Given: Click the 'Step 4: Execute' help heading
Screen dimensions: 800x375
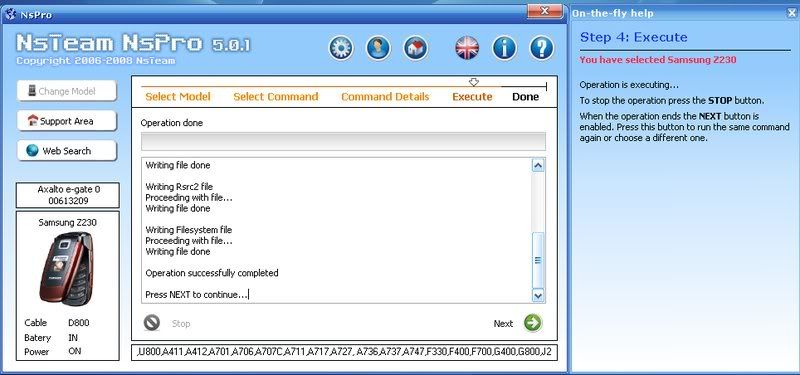Looking at the screenshot, I should [x=634, y=37].
